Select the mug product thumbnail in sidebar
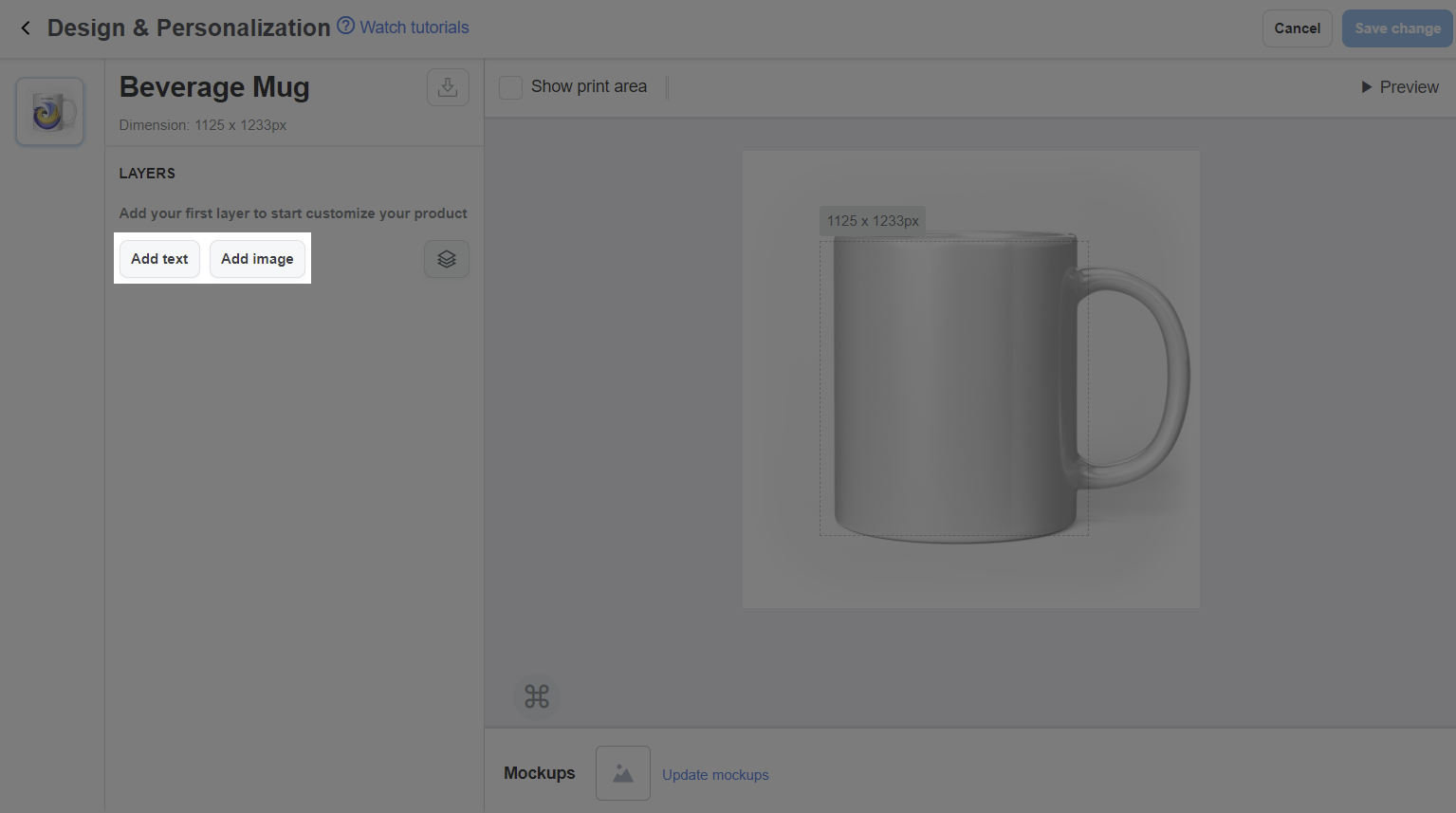1456x813 pixels. (x=50, y=112)
